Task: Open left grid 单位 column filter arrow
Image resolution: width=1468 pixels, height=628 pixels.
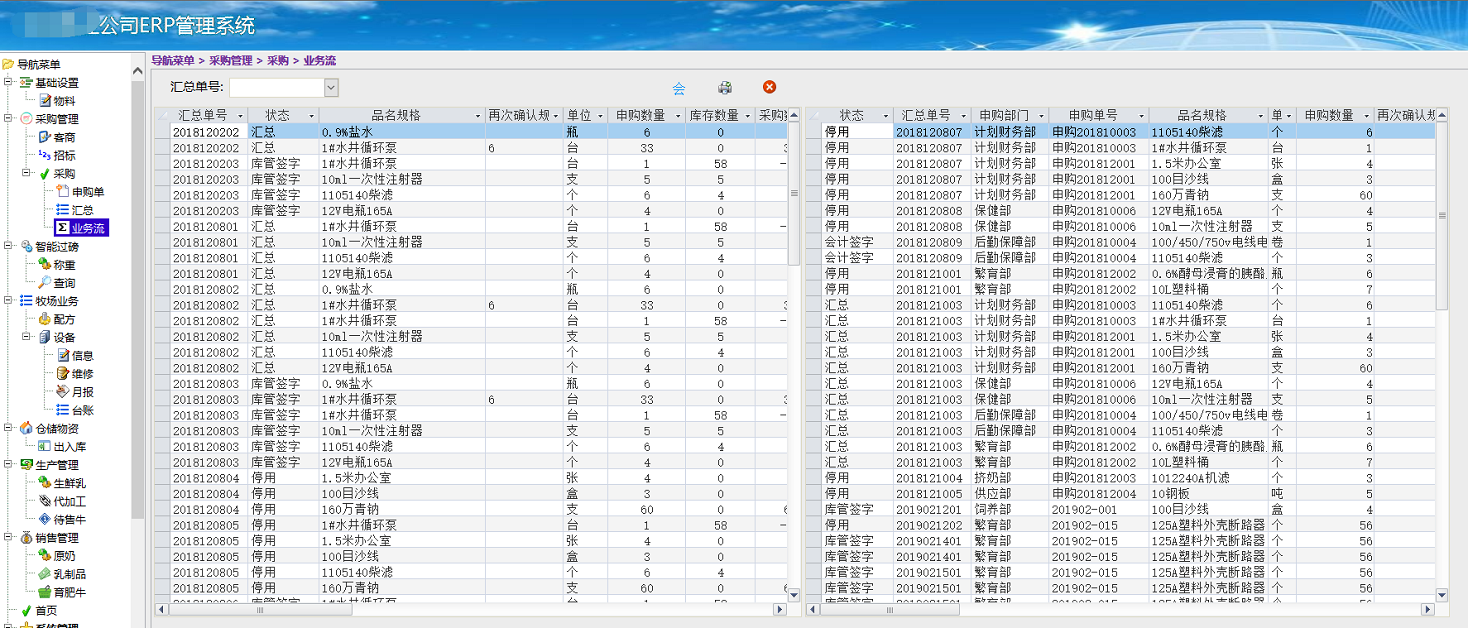Action: click(600, 116)
